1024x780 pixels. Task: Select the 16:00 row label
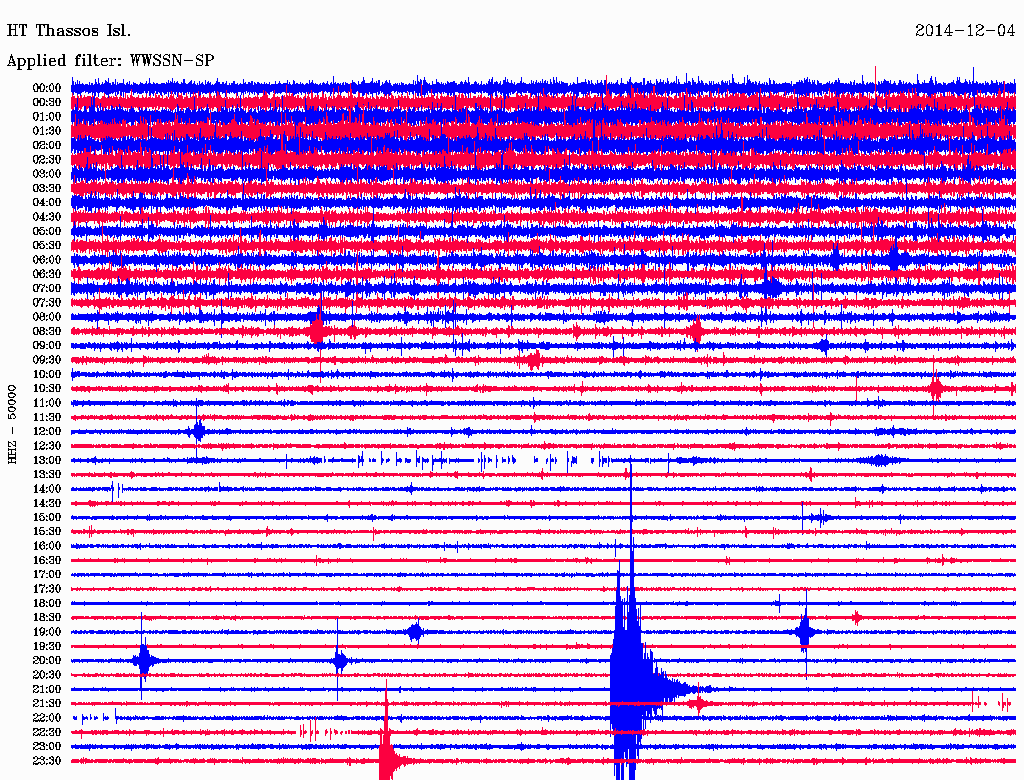click(x=47, y=546)
